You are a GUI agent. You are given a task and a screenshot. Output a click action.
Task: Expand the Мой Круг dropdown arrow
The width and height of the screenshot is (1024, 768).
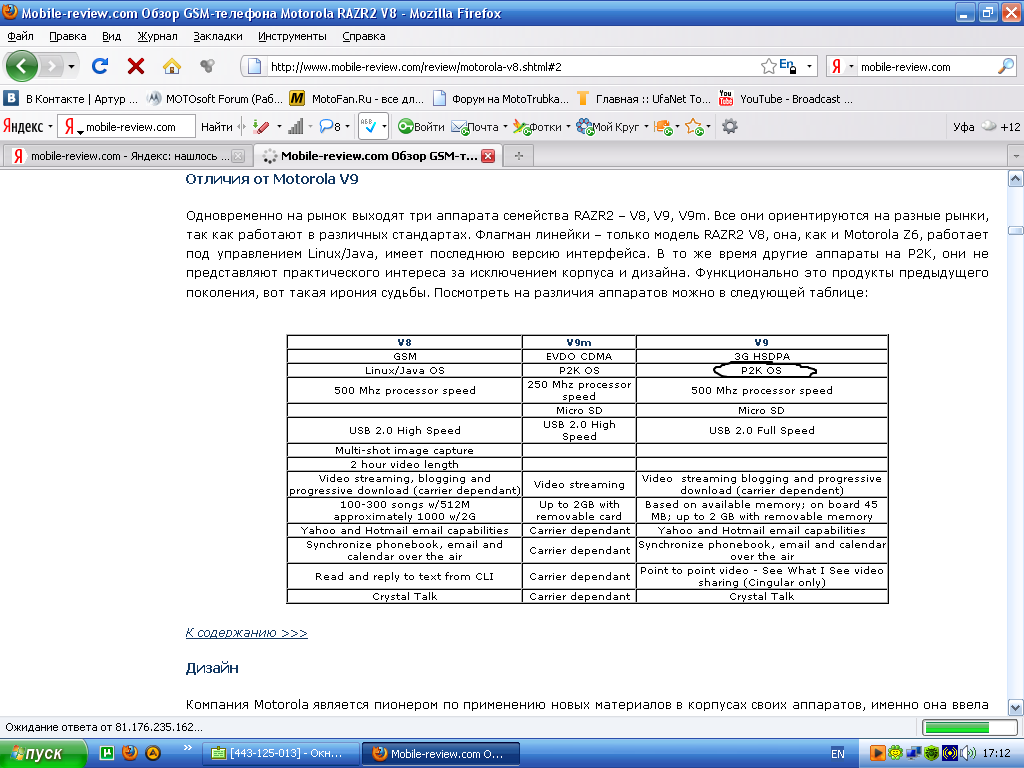click(646, 127)
